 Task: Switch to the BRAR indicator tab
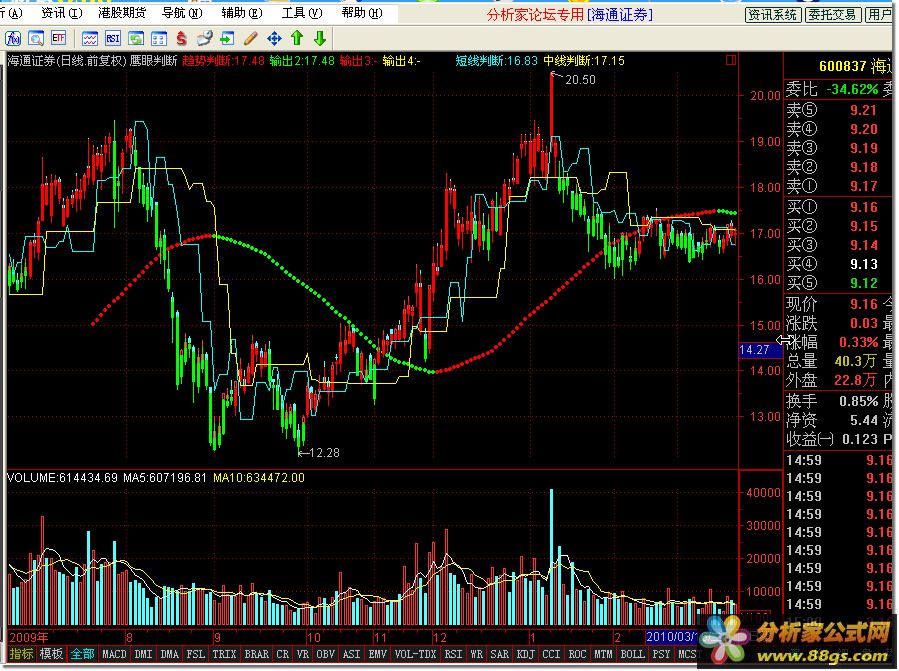tap(256, 654)
